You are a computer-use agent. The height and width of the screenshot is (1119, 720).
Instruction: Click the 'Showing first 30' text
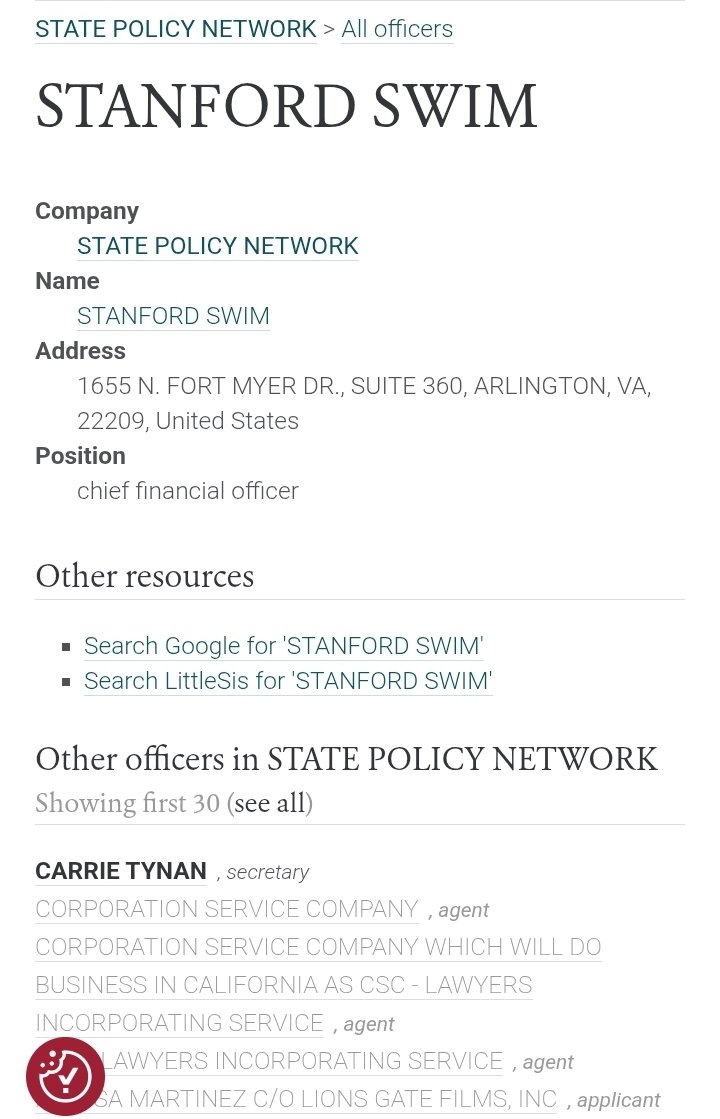[x=127, y=803]
